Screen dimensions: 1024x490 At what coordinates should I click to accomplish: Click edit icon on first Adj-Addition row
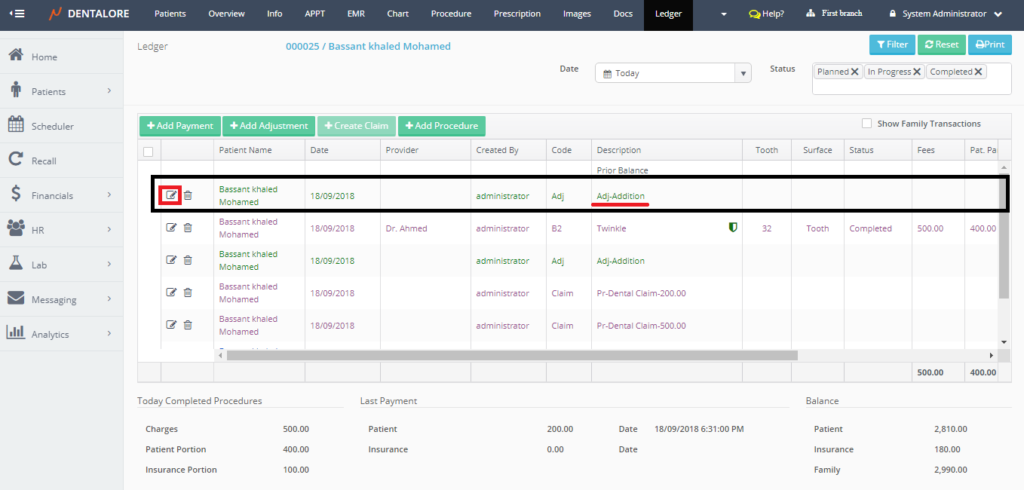(x=171, y=195)
